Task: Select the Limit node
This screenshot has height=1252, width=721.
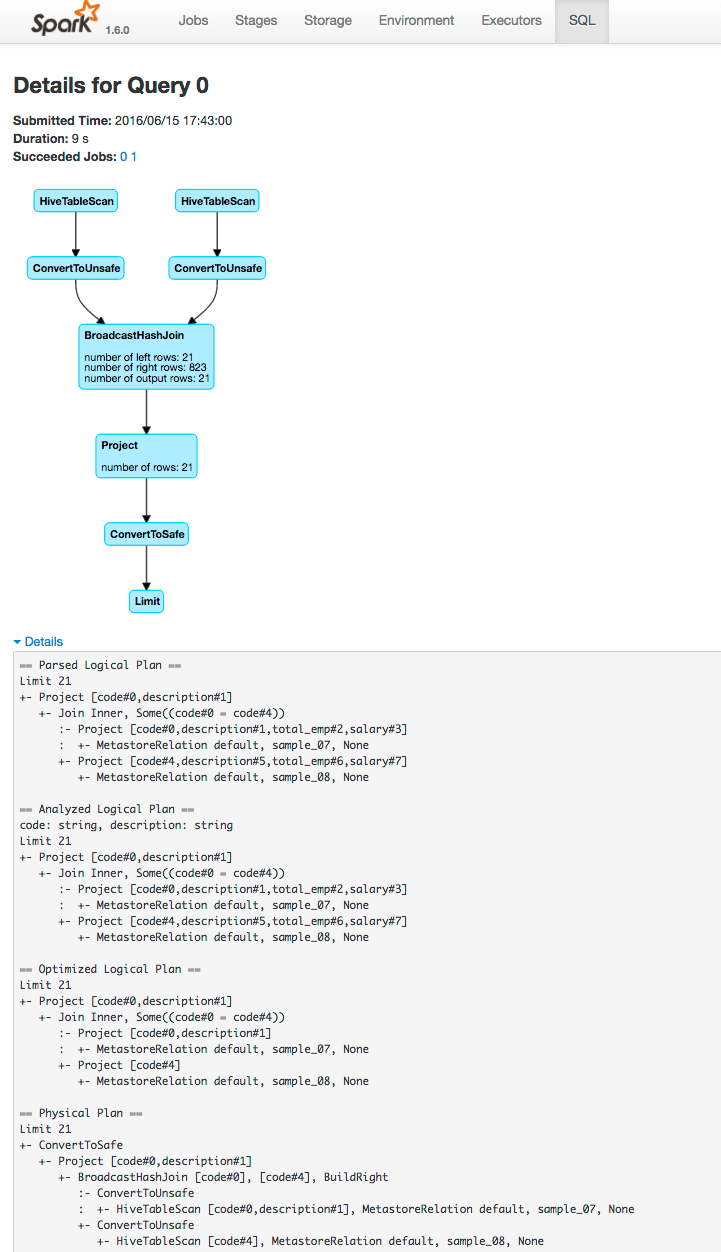Action: (x=147, y=602)
